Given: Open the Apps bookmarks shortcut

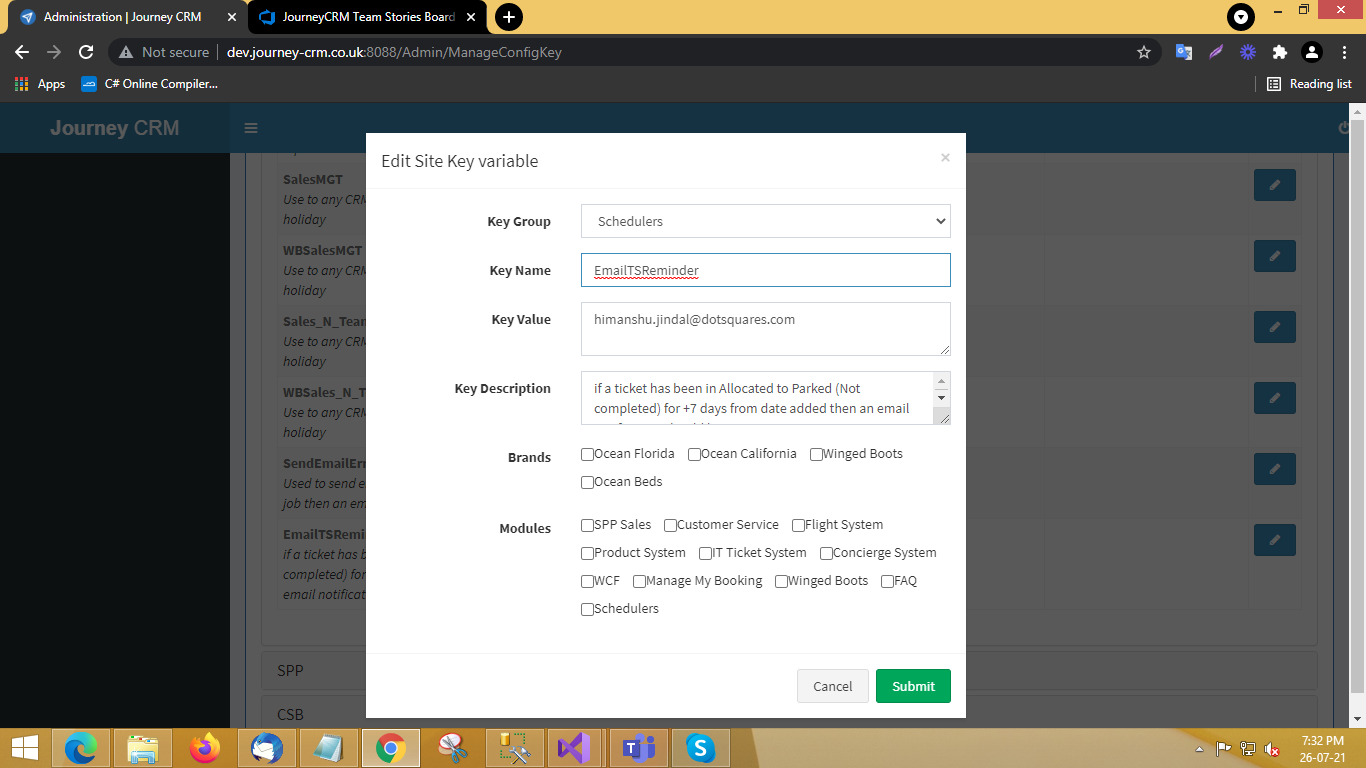Looking at the screenshot, I should [x=41, y=84].
